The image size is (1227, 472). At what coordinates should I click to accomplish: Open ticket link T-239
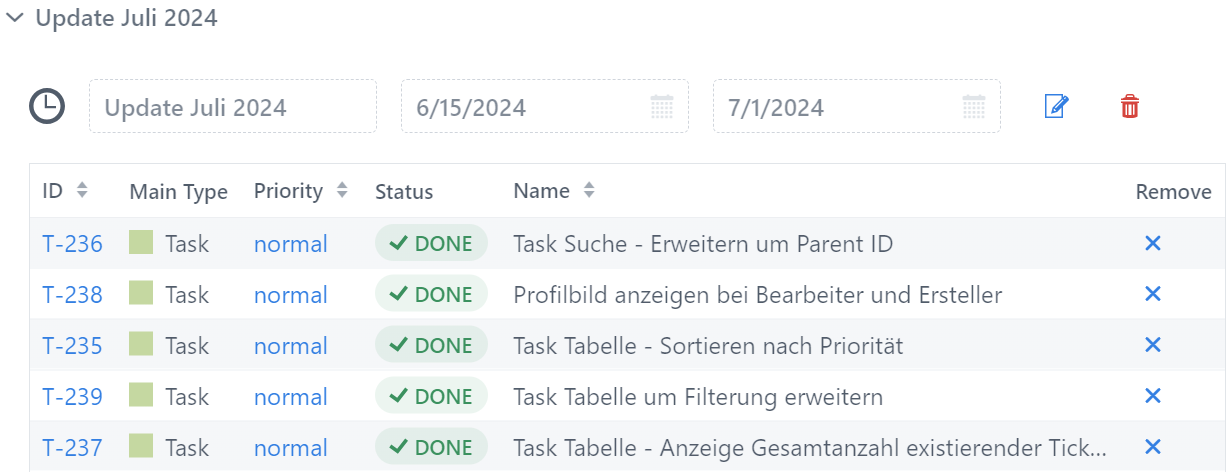[72, 397]
